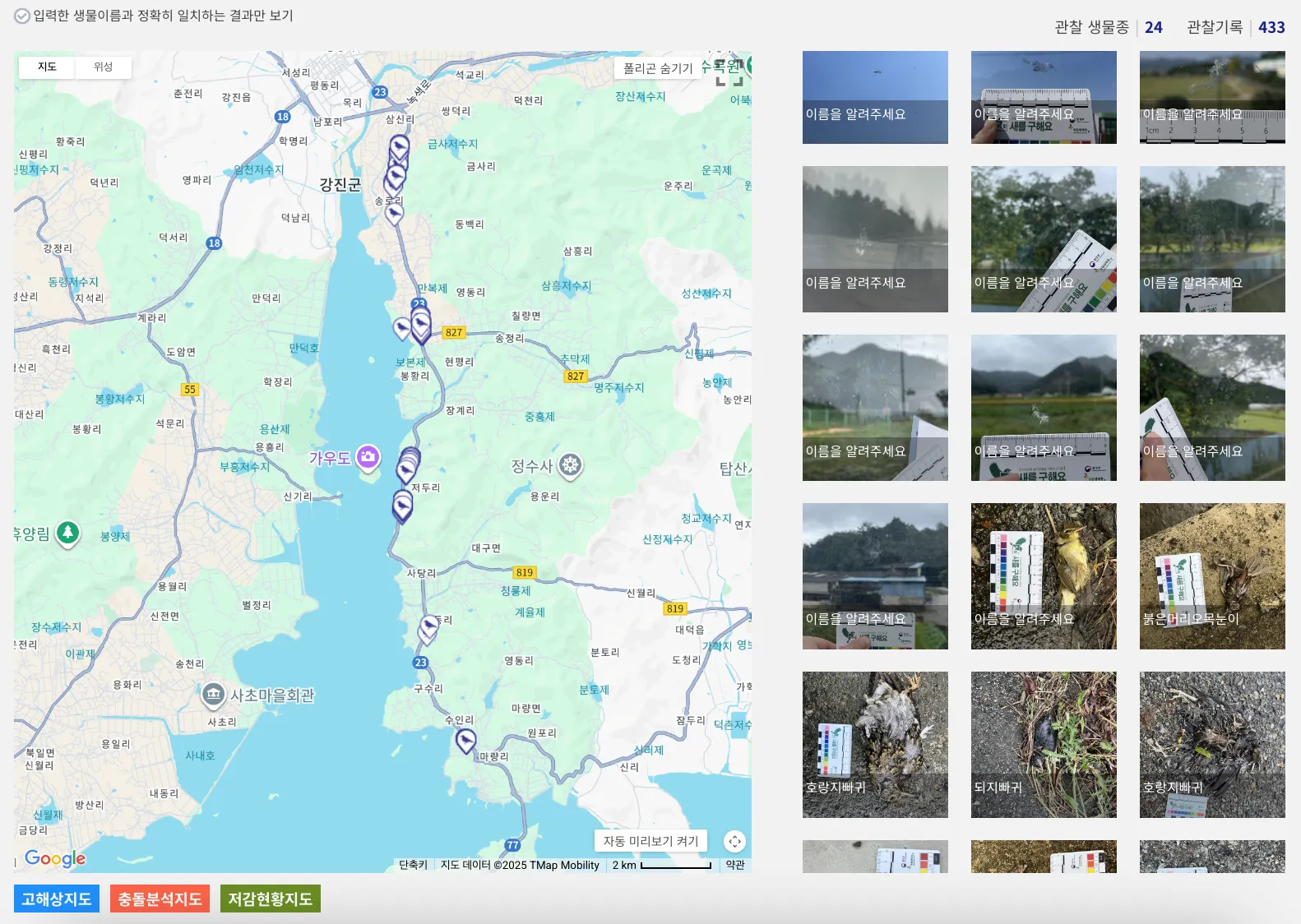The height and width of the screenshot is (924, 1301).
Task: Click the 대구면 label on the map
Action: (486, 547)
